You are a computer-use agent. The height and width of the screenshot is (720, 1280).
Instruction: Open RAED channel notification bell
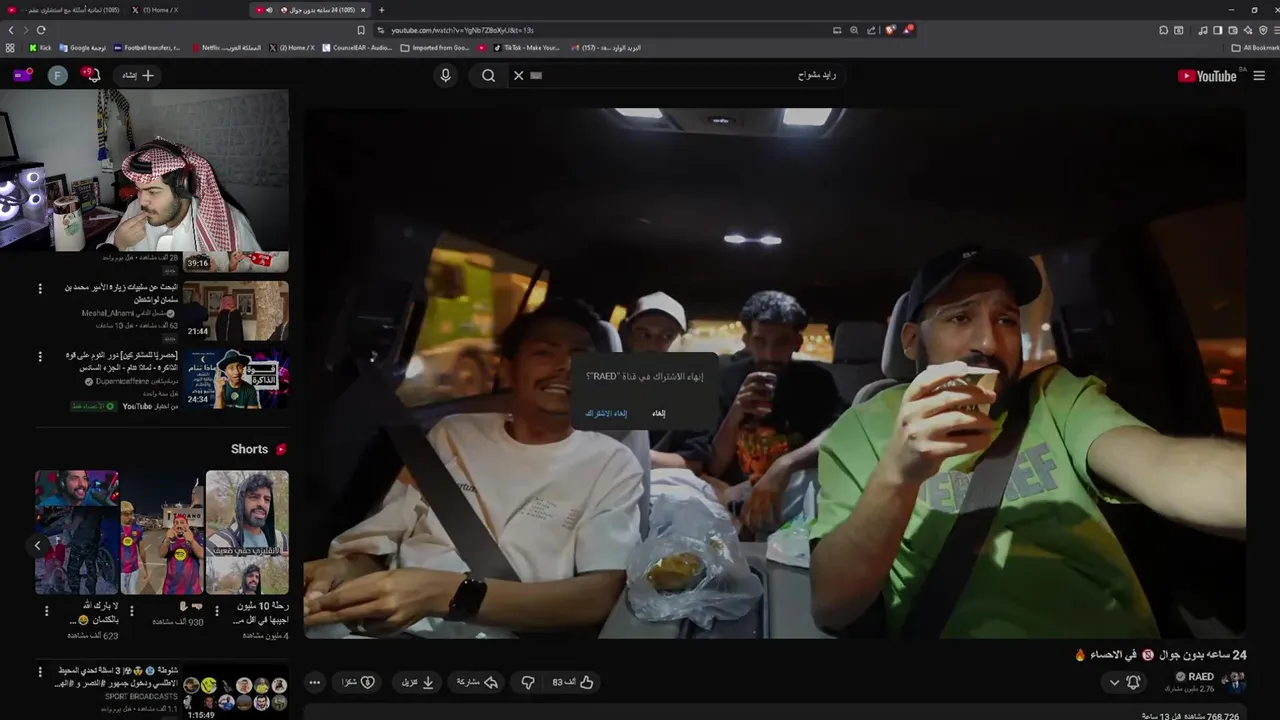(1134, 682)
